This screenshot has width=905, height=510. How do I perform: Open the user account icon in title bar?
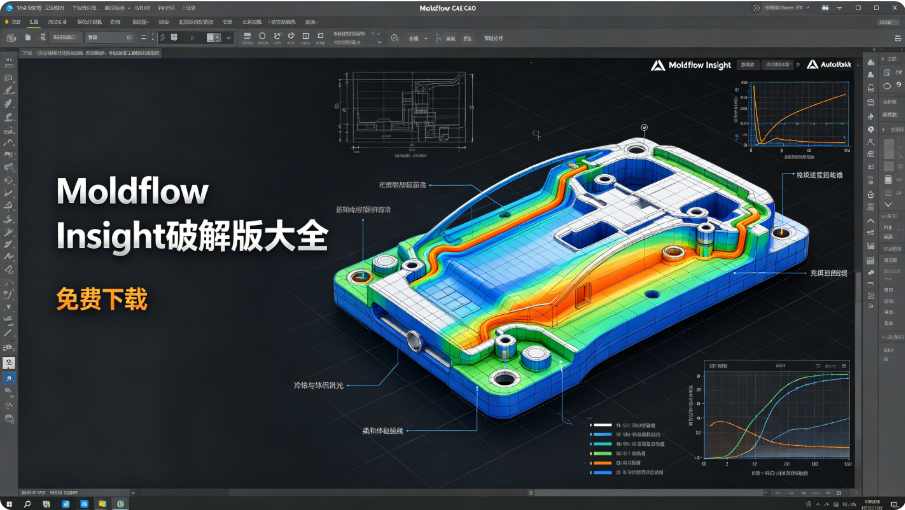point(756,8)
